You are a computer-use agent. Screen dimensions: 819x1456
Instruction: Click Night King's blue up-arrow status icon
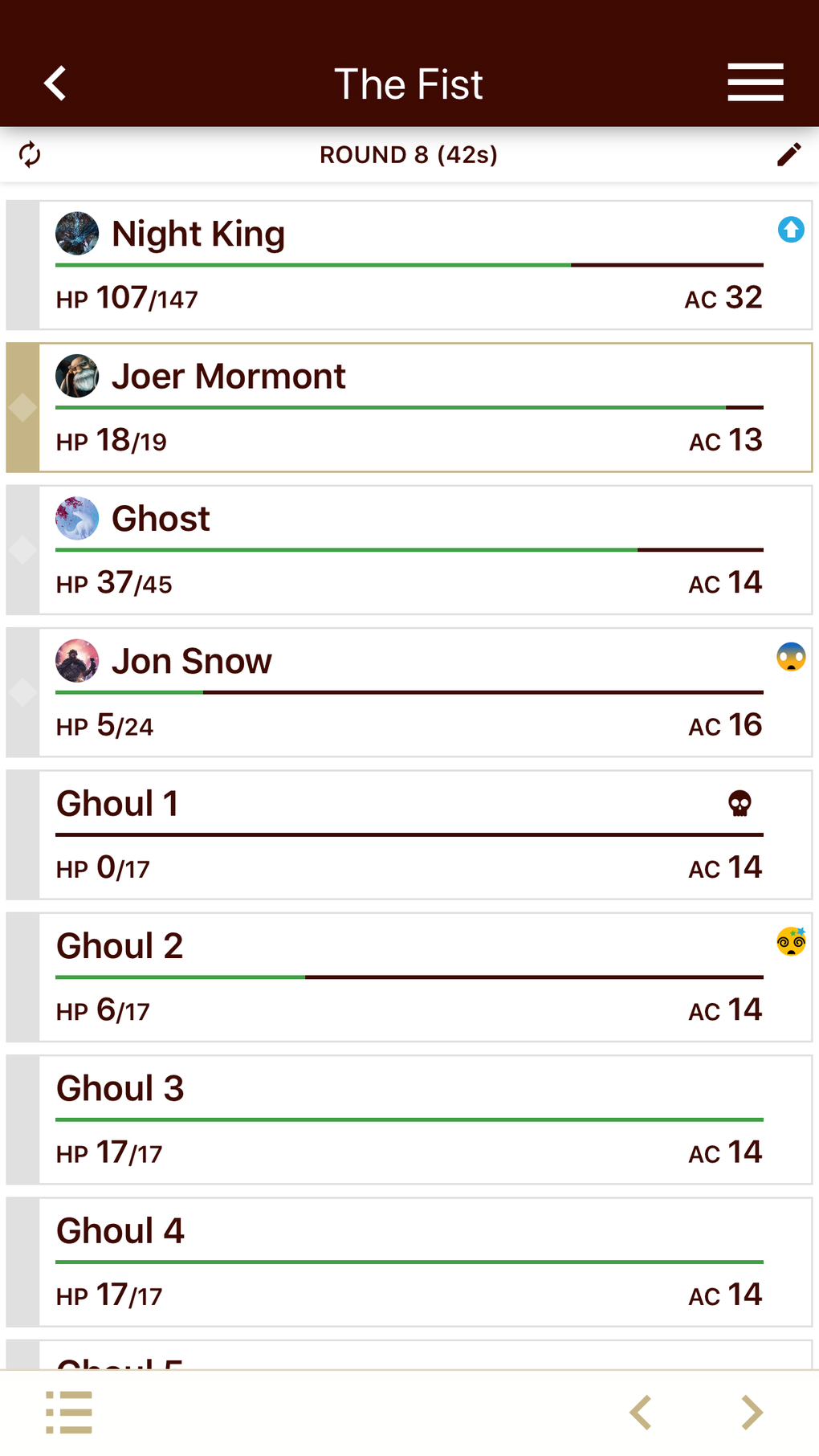pos(791,230)
